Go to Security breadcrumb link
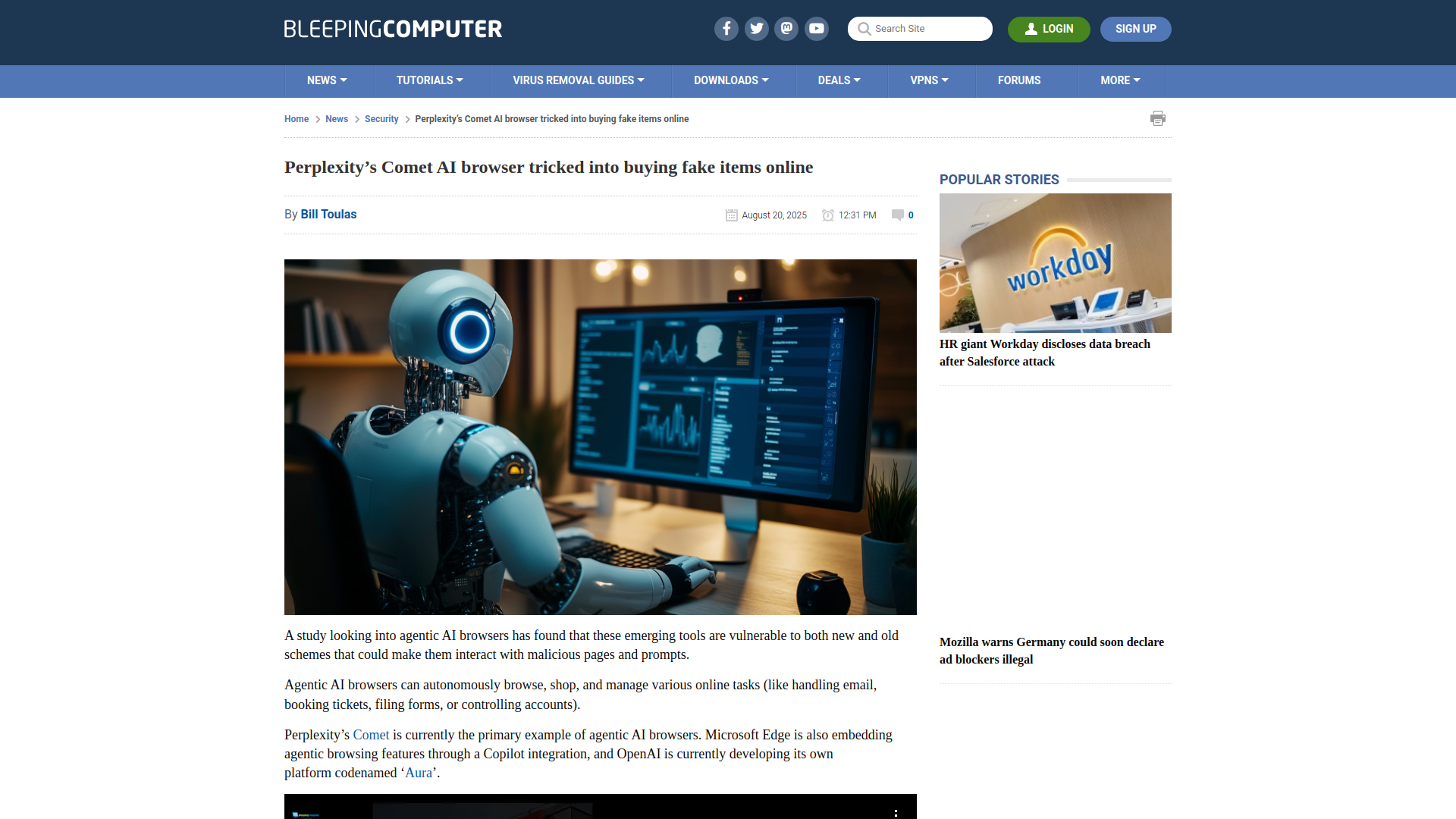The image size is (1456, 819). 381,119
